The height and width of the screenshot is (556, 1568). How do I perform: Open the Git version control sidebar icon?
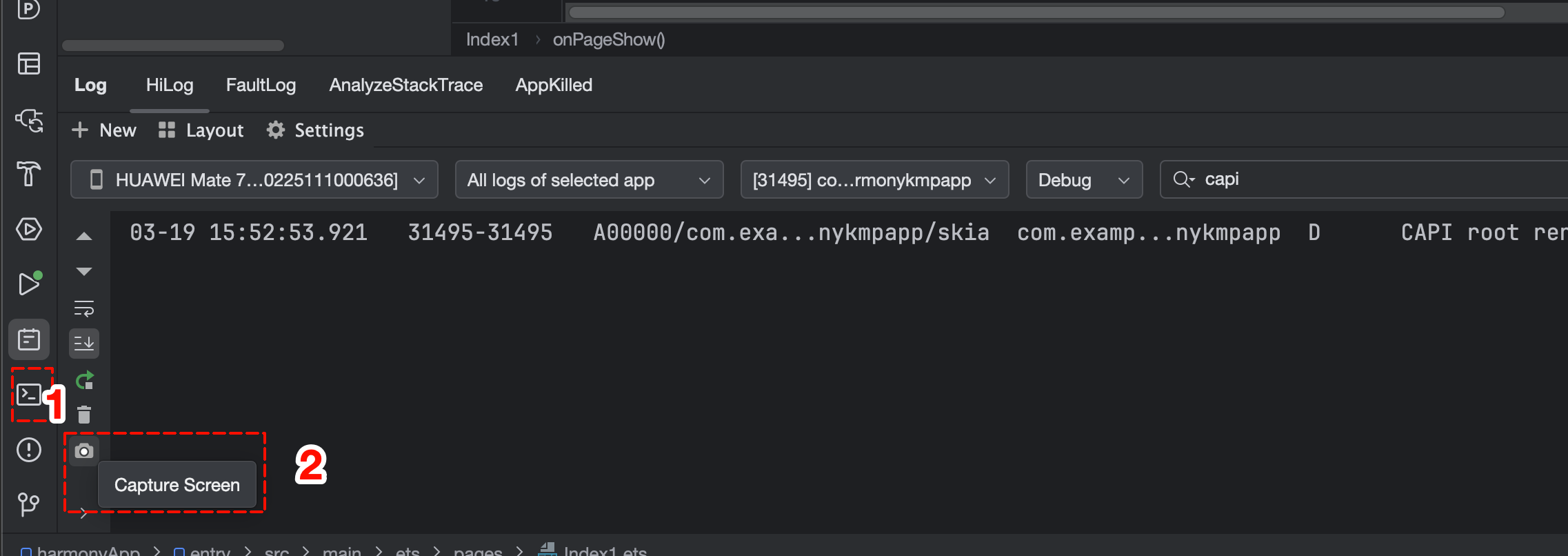pos(29,504)
